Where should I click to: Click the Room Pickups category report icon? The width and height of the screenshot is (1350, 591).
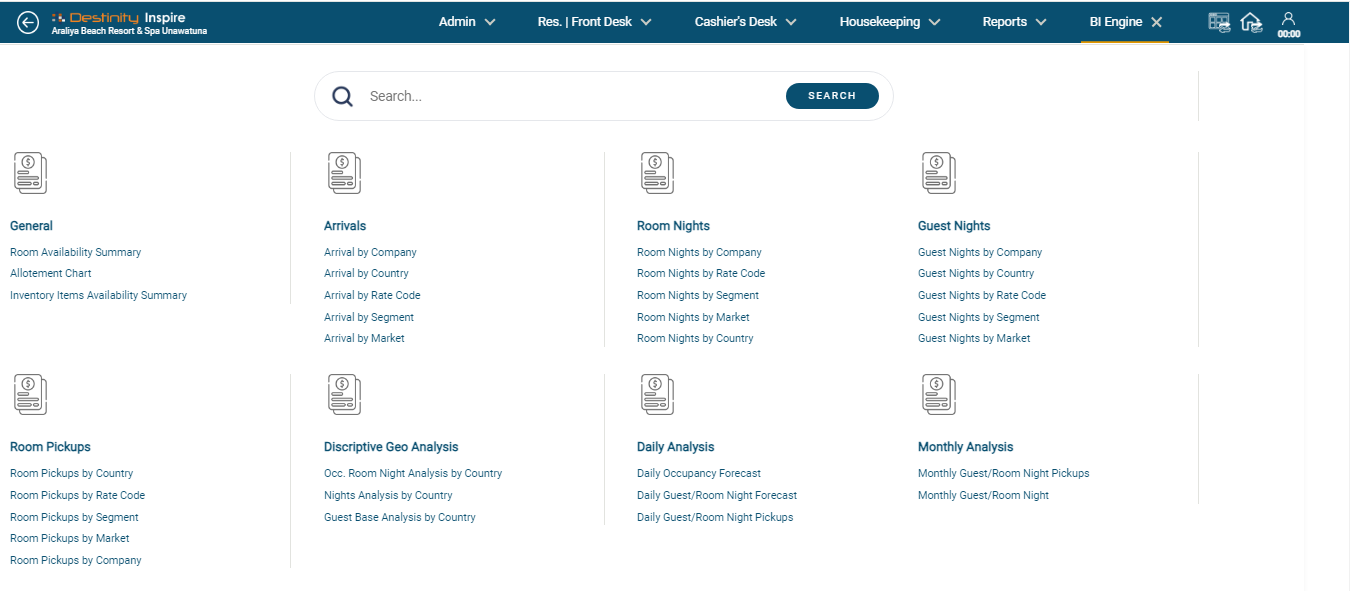pos(30,395)
